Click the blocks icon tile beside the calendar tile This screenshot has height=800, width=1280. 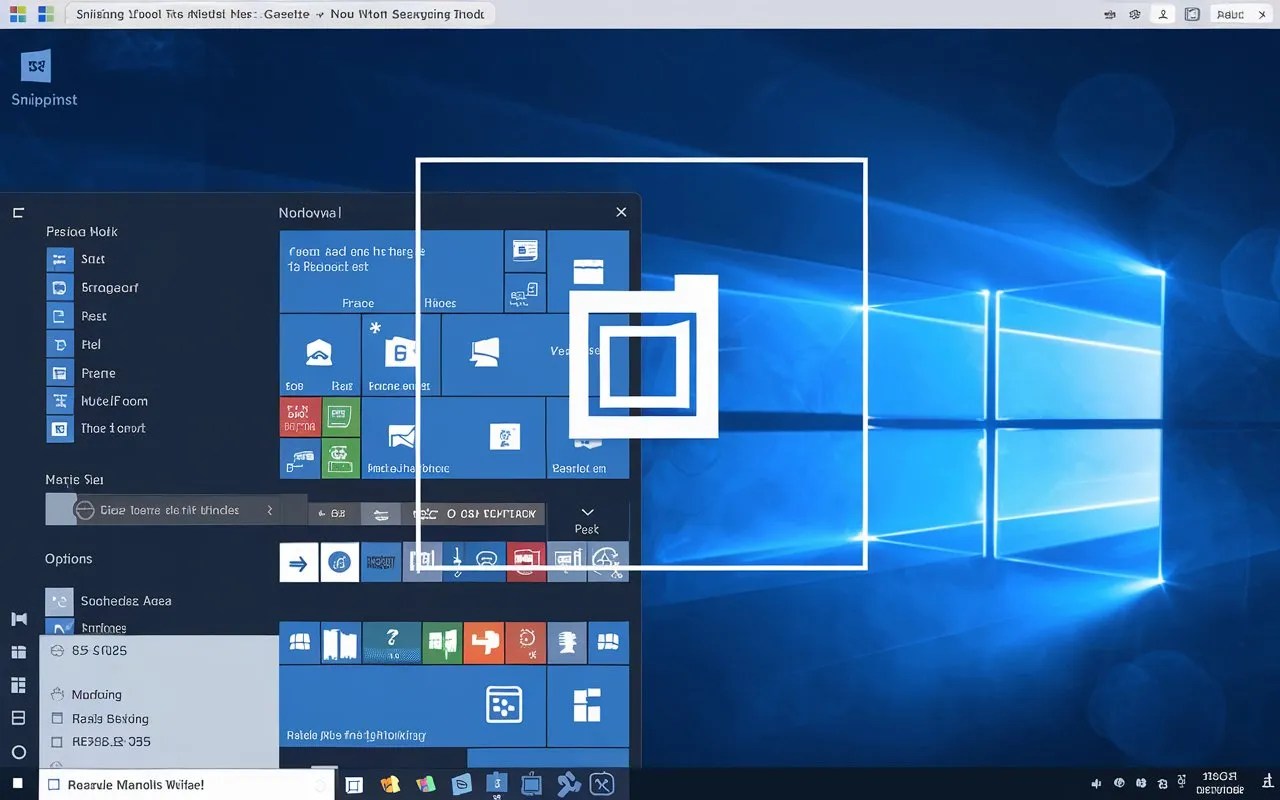click(x=587, y=704)
